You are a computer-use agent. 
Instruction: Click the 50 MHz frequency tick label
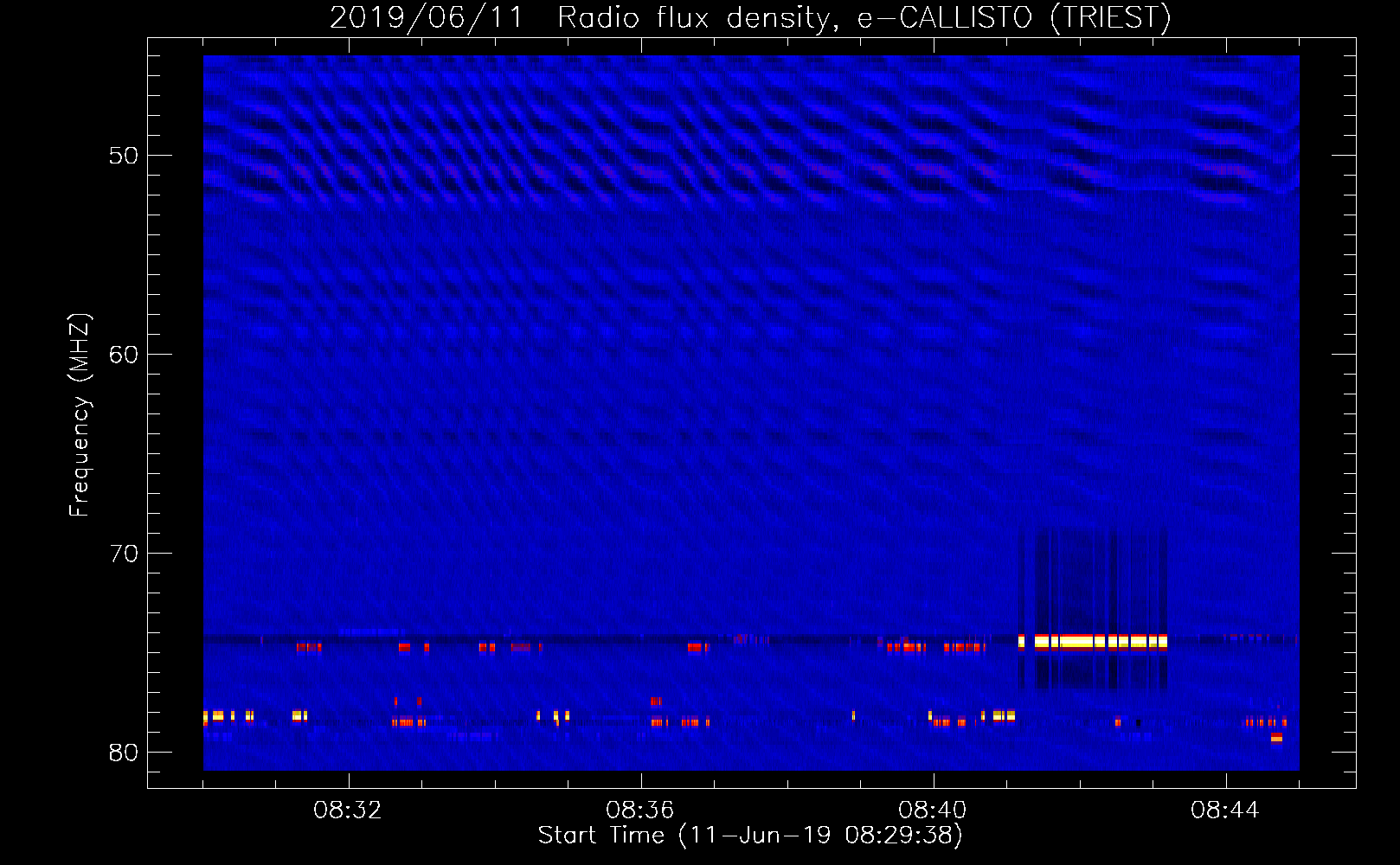coord(124,156)
